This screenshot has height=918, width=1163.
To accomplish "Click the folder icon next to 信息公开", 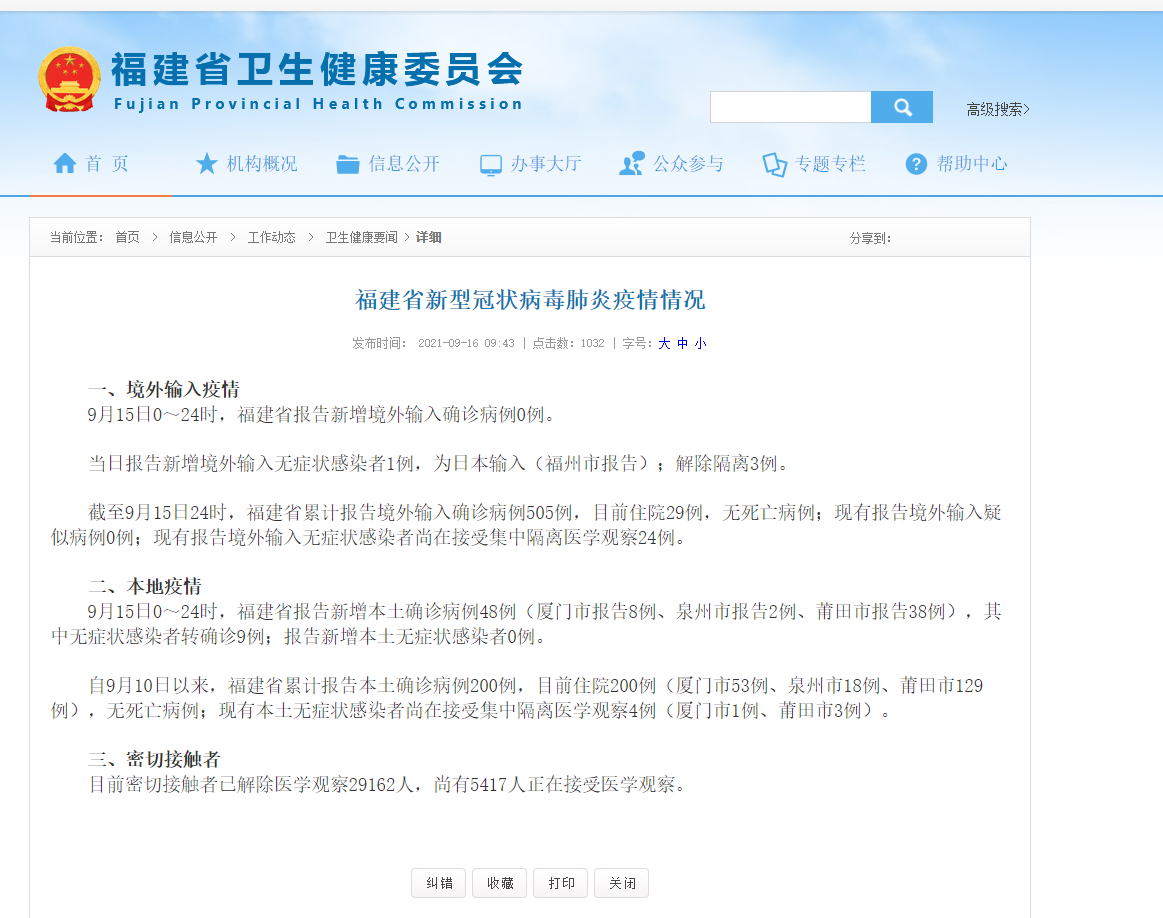I will click(348, 162).
